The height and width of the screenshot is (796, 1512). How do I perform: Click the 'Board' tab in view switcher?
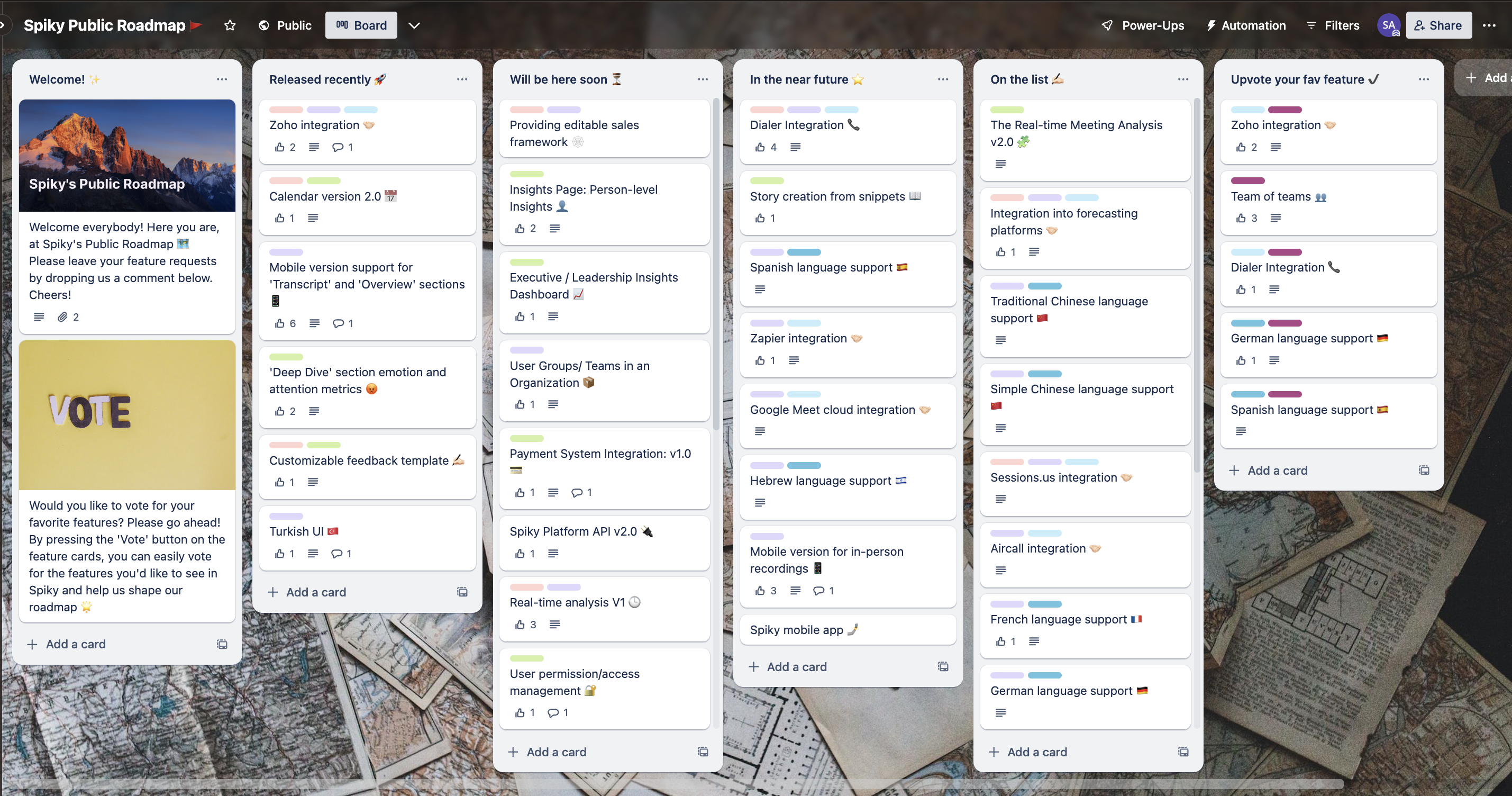click(x=362, y=24)
